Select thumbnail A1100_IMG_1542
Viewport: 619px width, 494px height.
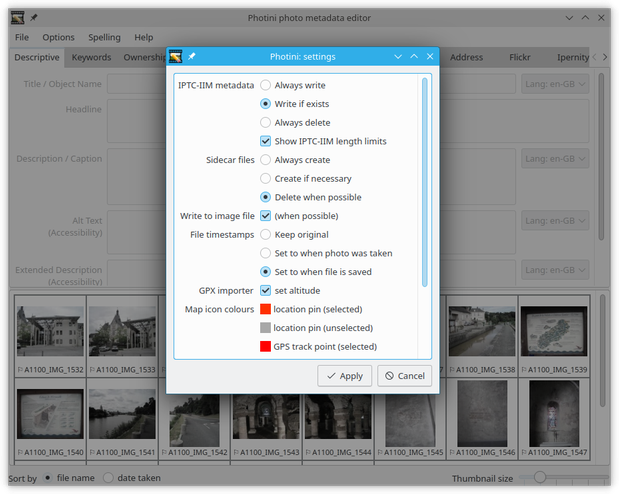click(x=194, y=426)
